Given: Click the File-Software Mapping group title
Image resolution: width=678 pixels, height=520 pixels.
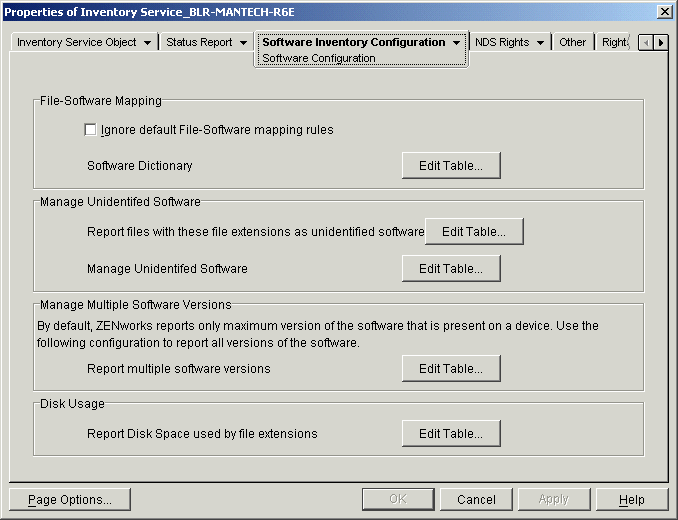Looking at the screenshot, I should click(101, 101).
